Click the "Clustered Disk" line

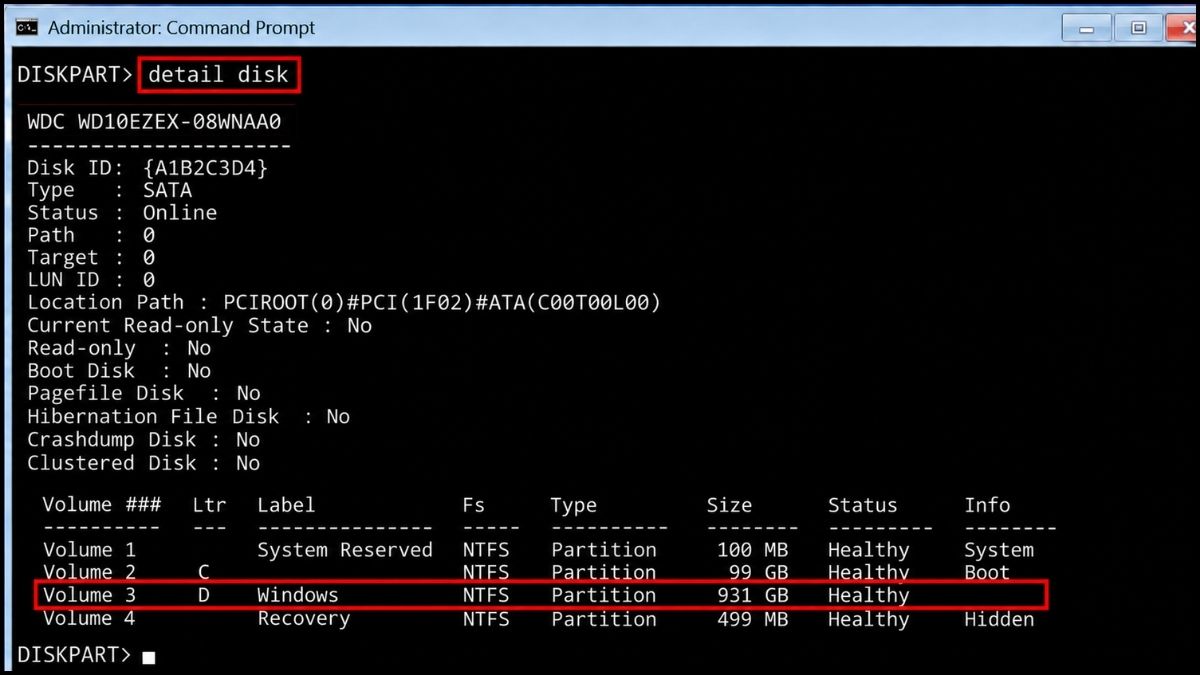[143, 463]
